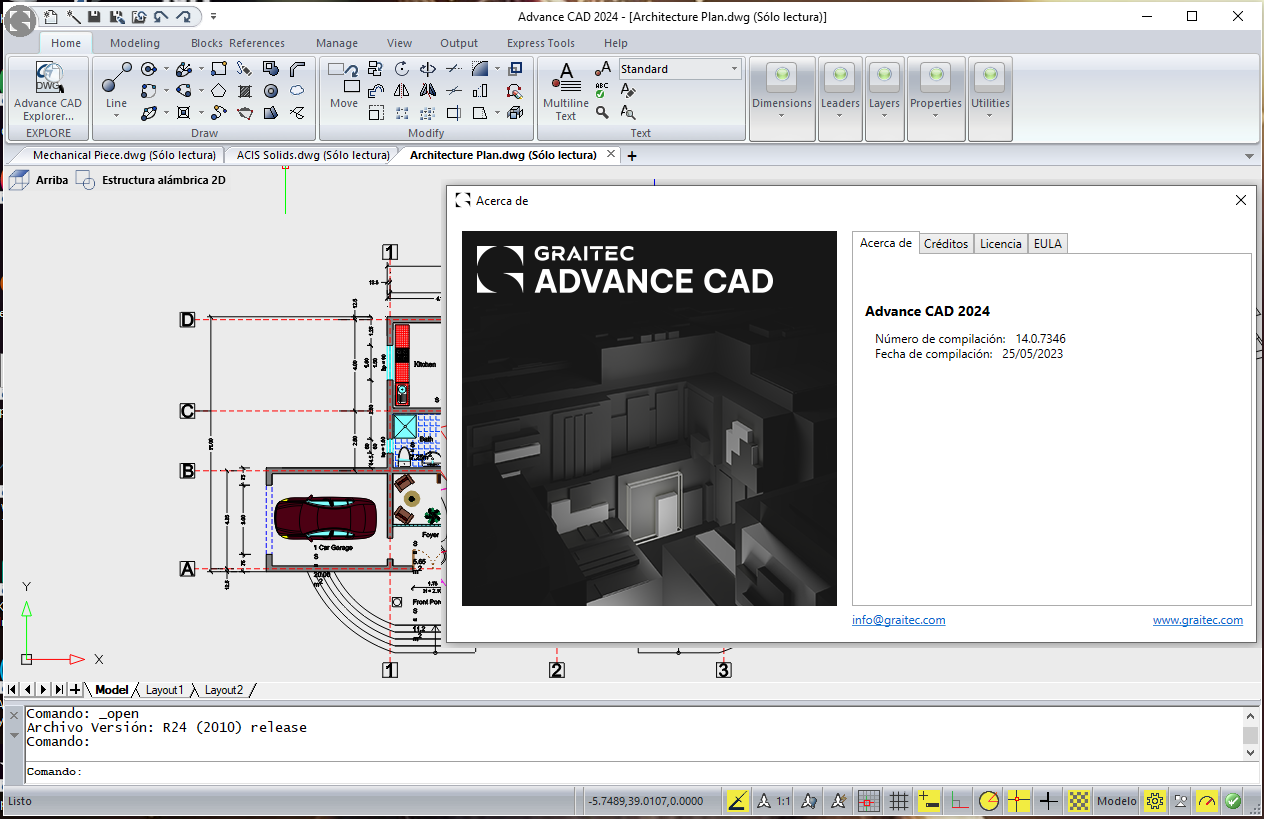Open the document tabs list dropdown arrow
This screenshot has height=819, width=1264.
pos(1249,156)
